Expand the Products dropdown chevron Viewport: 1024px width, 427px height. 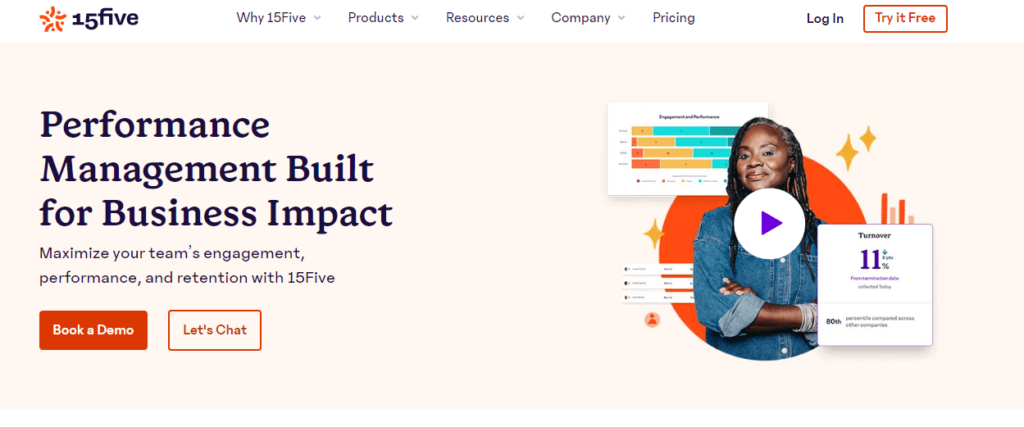415,18
